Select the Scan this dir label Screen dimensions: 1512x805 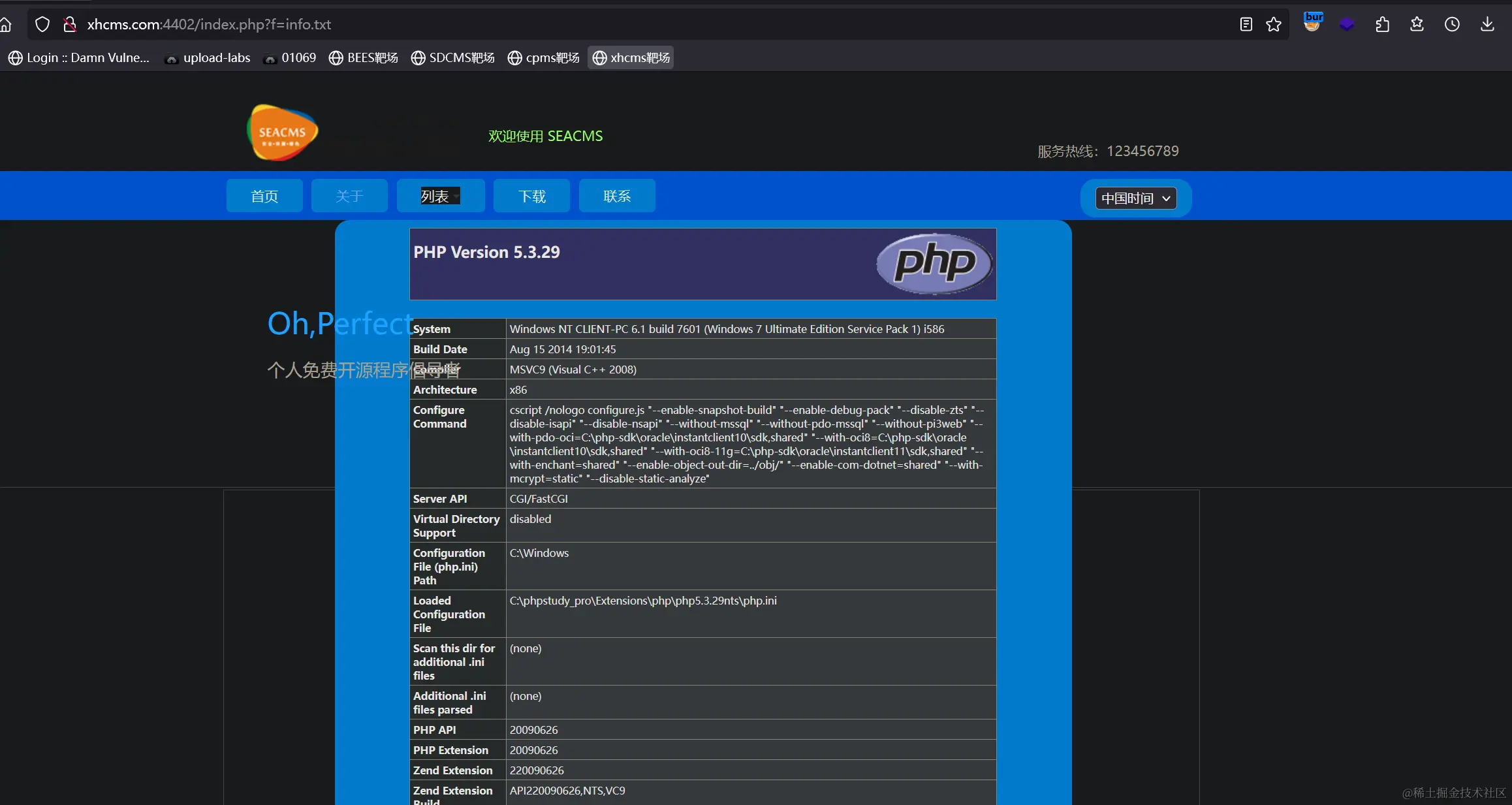click(x=454, y=662)
